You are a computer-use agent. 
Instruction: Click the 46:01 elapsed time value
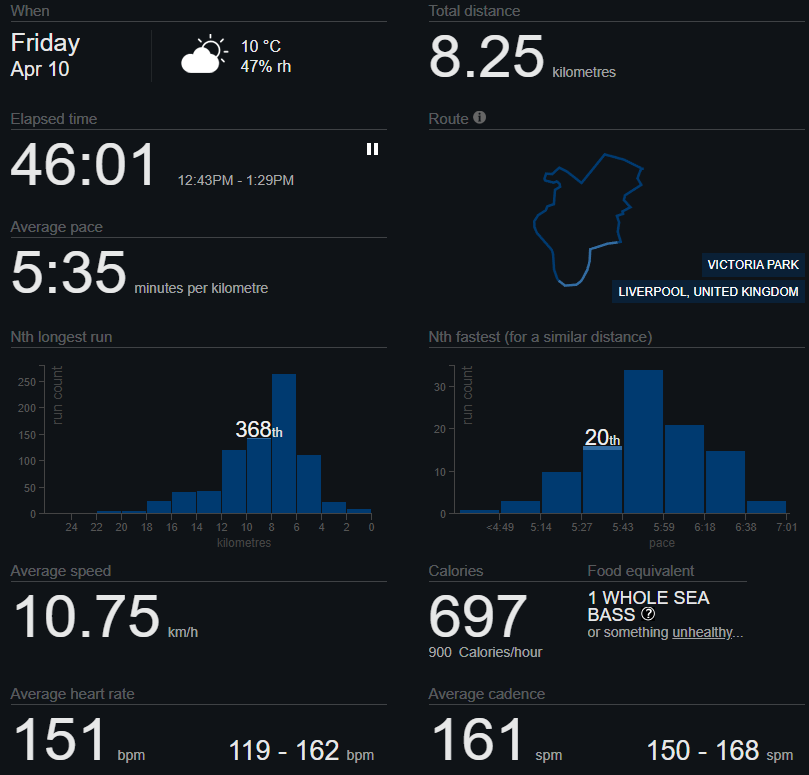coord(84,166)
